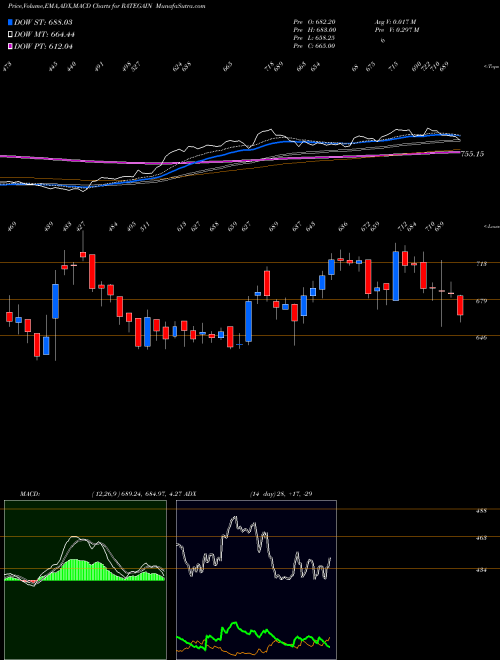Click the 'Pre O: 682.20' open value
Image resolution: width=500 pixels, height=660 pixels.
314,22
